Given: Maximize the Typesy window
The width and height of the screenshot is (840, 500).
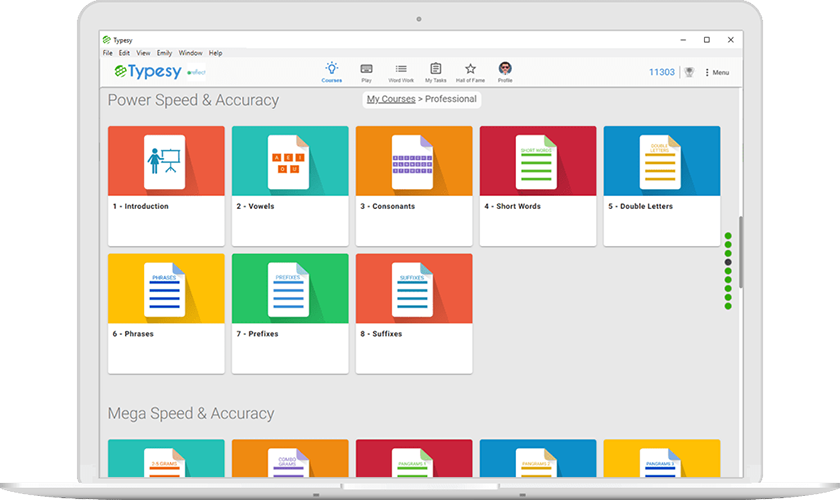Looking at the screenshot, I should [x=707, y=40].
